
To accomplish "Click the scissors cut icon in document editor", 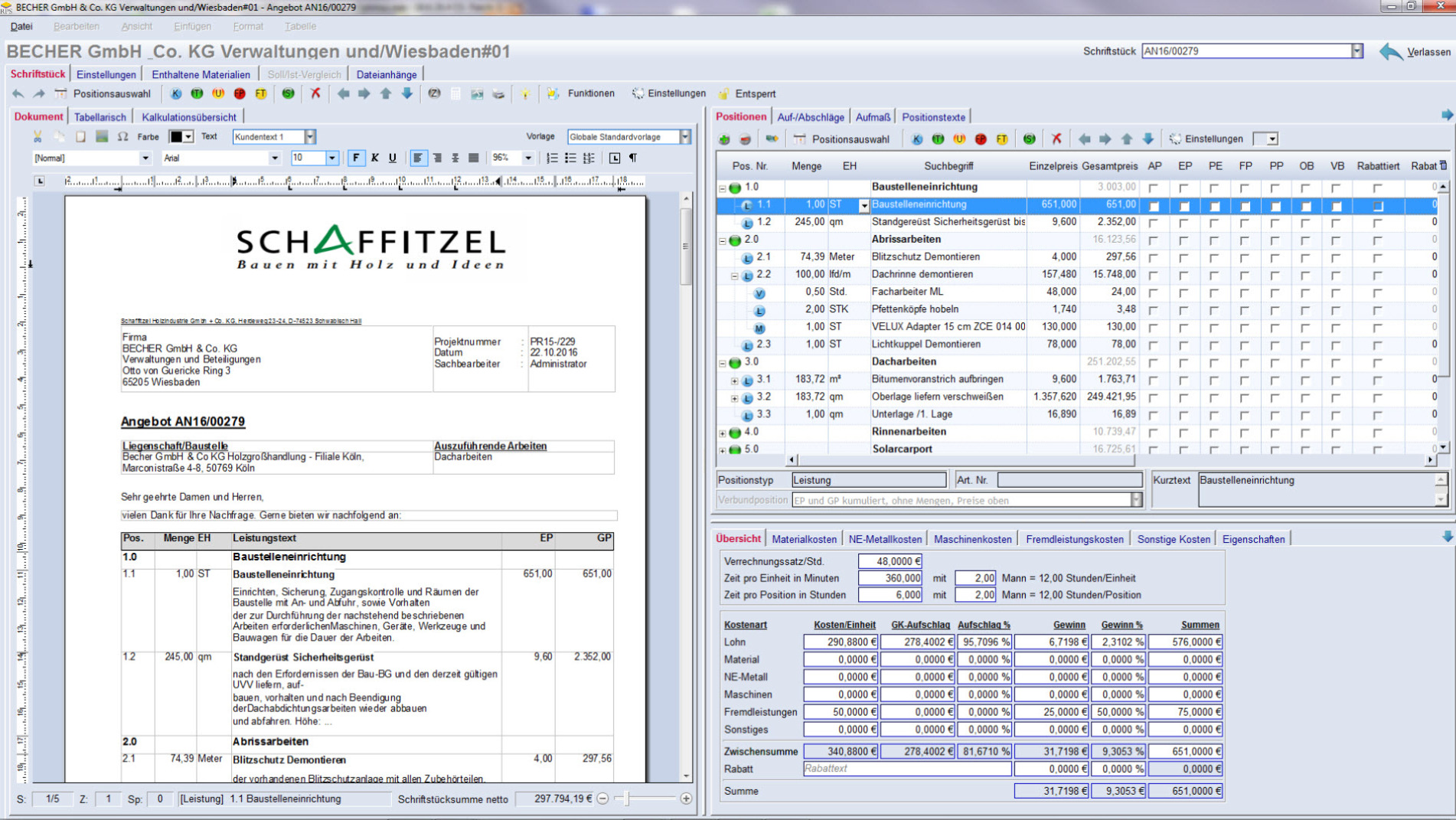I will tap(38, 136).
